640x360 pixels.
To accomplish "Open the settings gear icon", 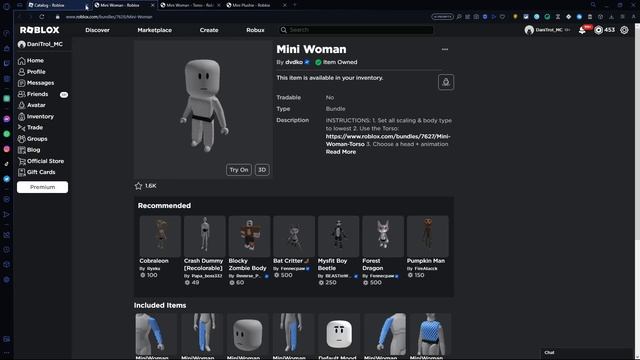I will point(624,30).
